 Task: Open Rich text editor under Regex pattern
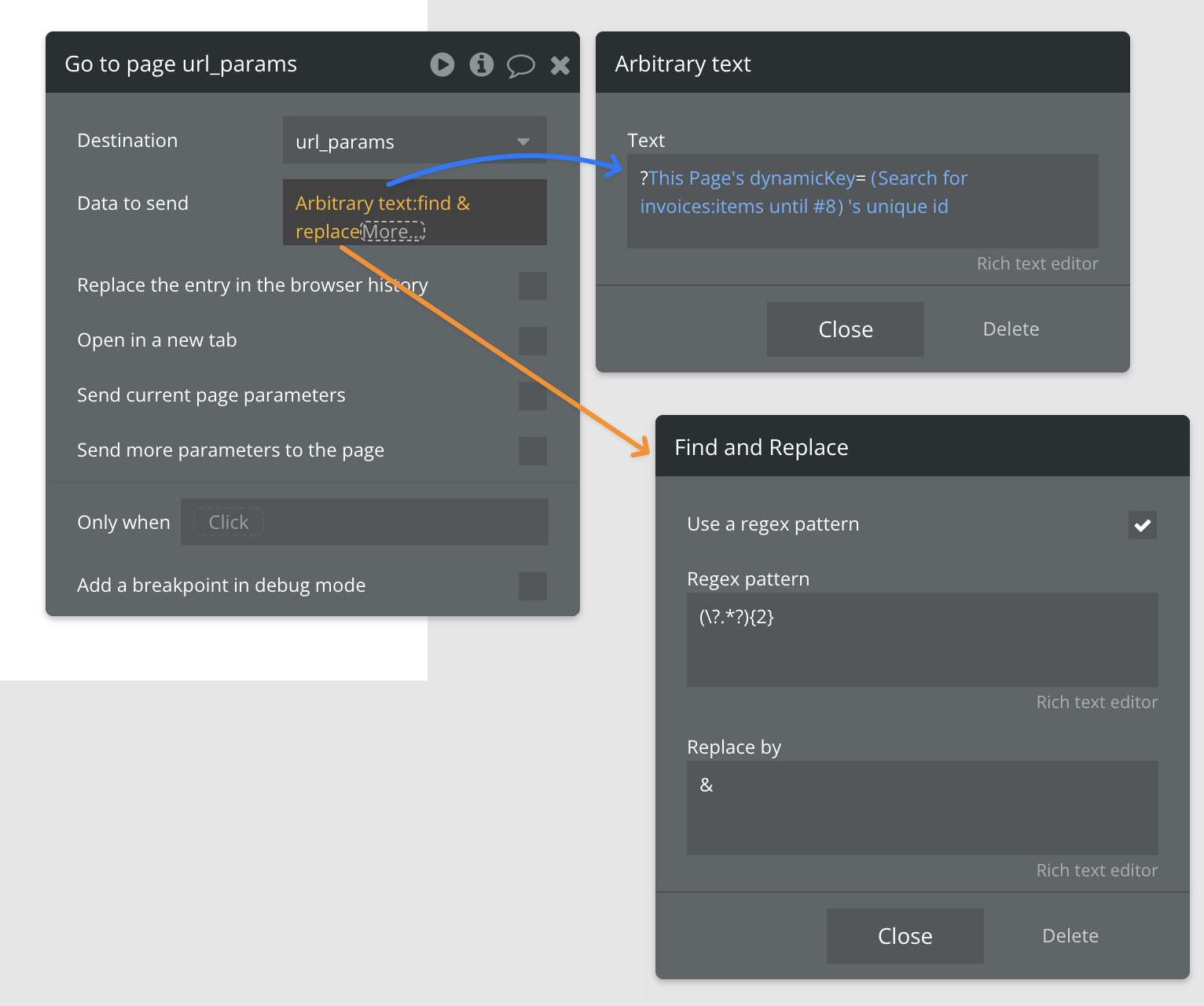[x=1096, y=703]
